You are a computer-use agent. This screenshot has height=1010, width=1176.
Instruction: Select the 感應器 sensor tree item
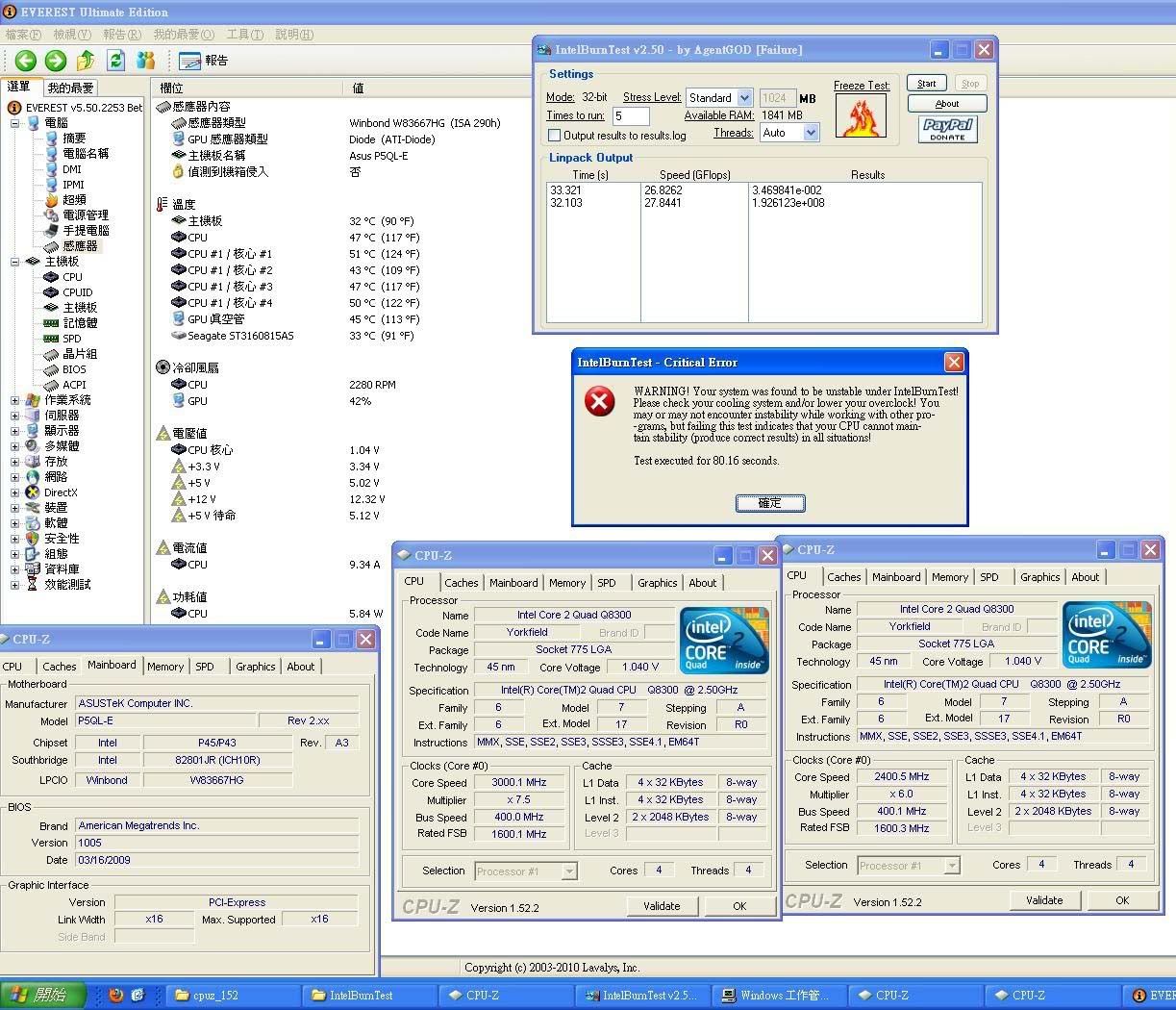tap(80, 246)
